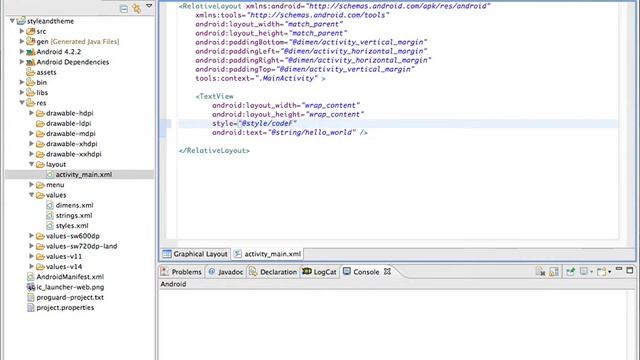The image size is (640, 360).
Task: Toggle Link with Editor in Package Explorer
Action: tap(137, 9)
